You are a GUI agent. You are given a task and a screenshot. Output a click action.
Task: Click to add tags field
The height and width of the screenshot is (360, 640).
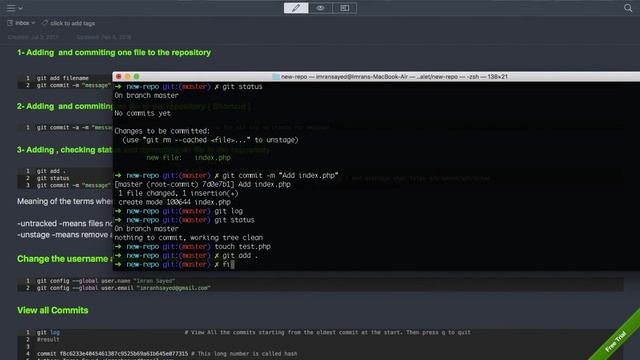tap(73, 24)
